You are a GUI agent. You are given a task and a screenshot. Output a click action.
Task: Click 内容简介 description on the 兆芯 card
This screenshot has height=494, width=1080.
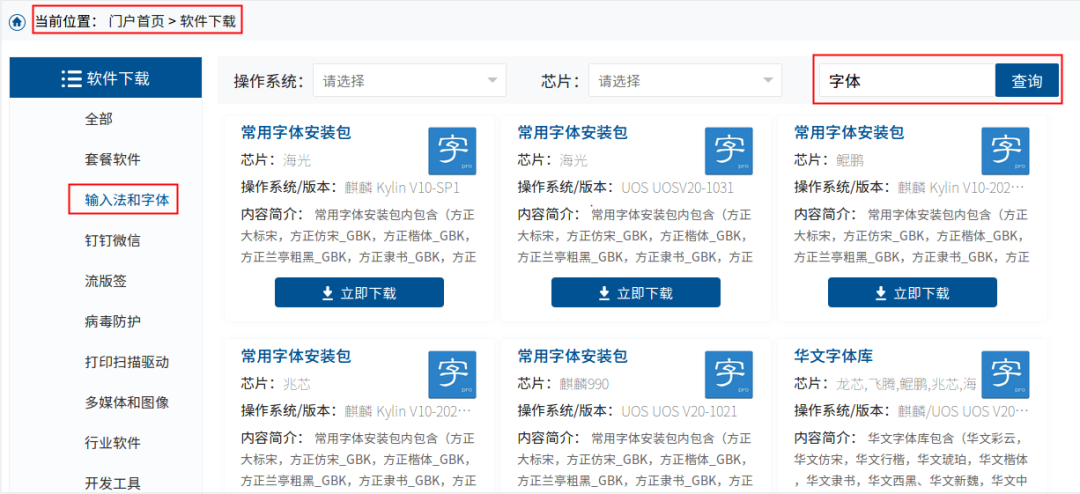359,459
